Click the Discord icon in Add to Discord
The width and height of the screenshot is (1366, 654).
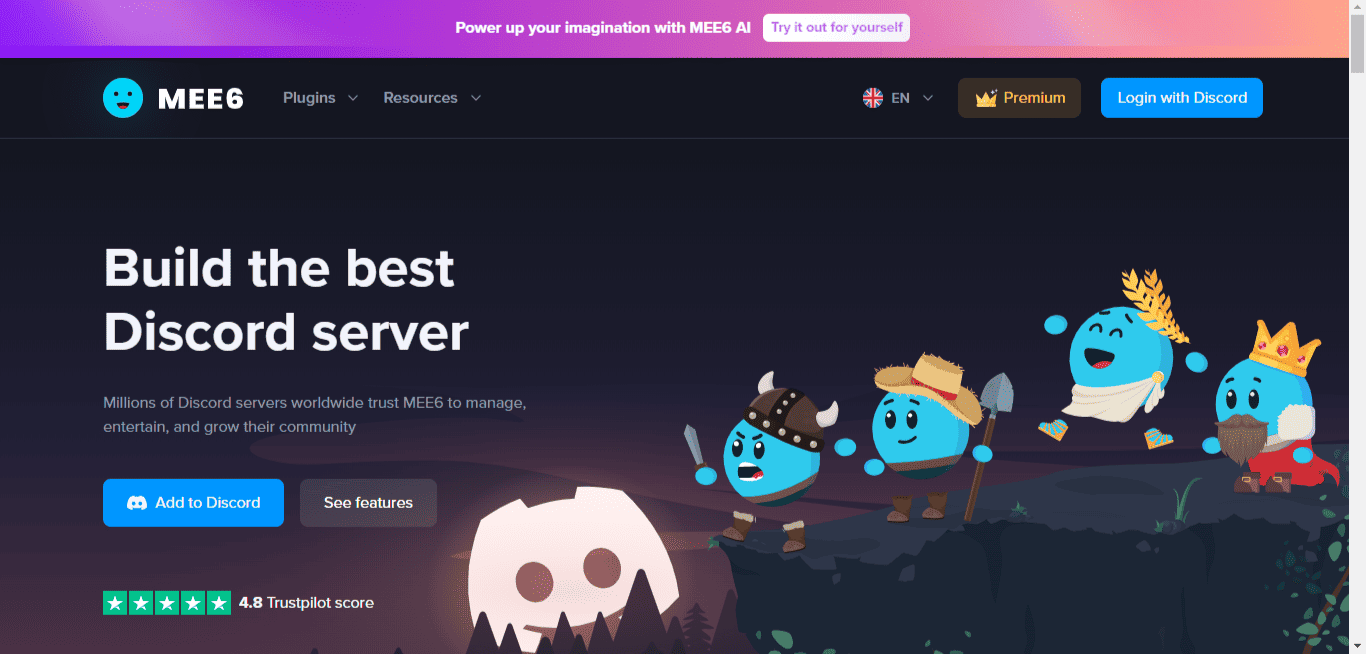point(137,503)
